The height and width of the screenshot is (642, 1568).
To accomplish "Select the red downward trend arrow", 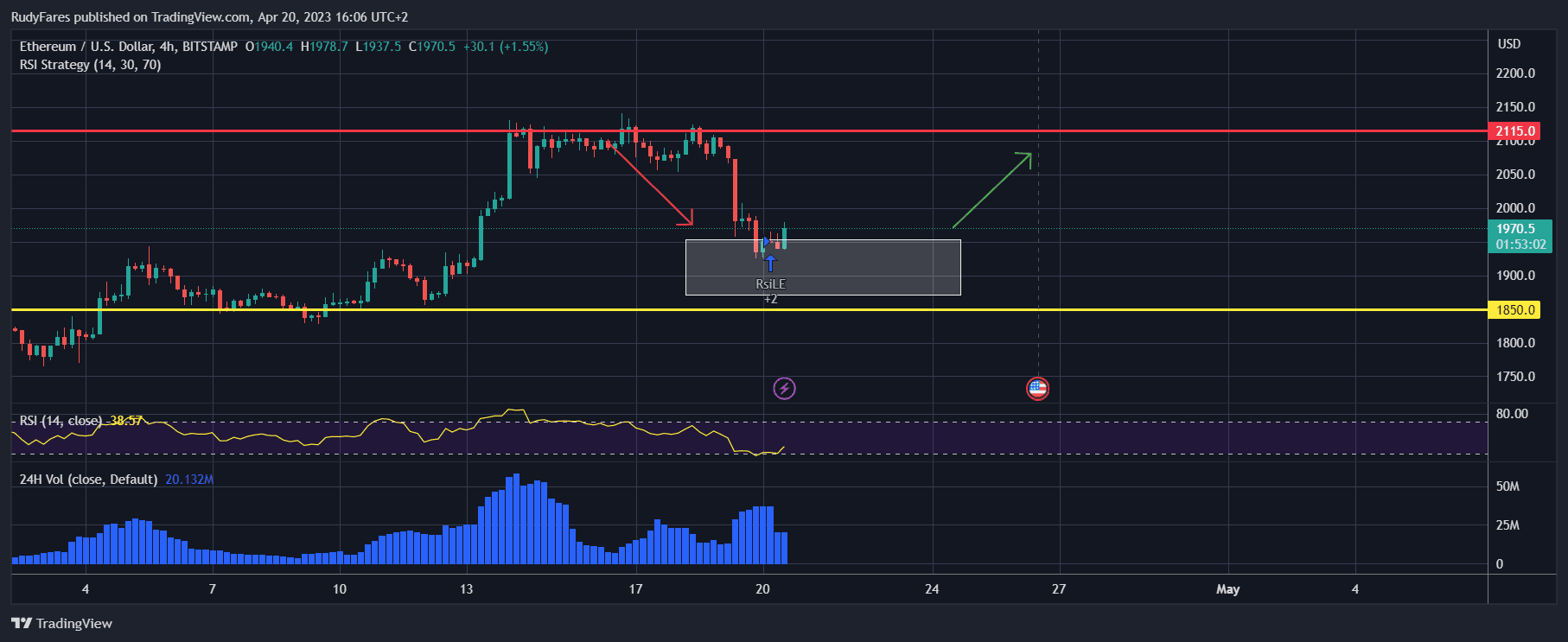I will (x=653, y=185).
